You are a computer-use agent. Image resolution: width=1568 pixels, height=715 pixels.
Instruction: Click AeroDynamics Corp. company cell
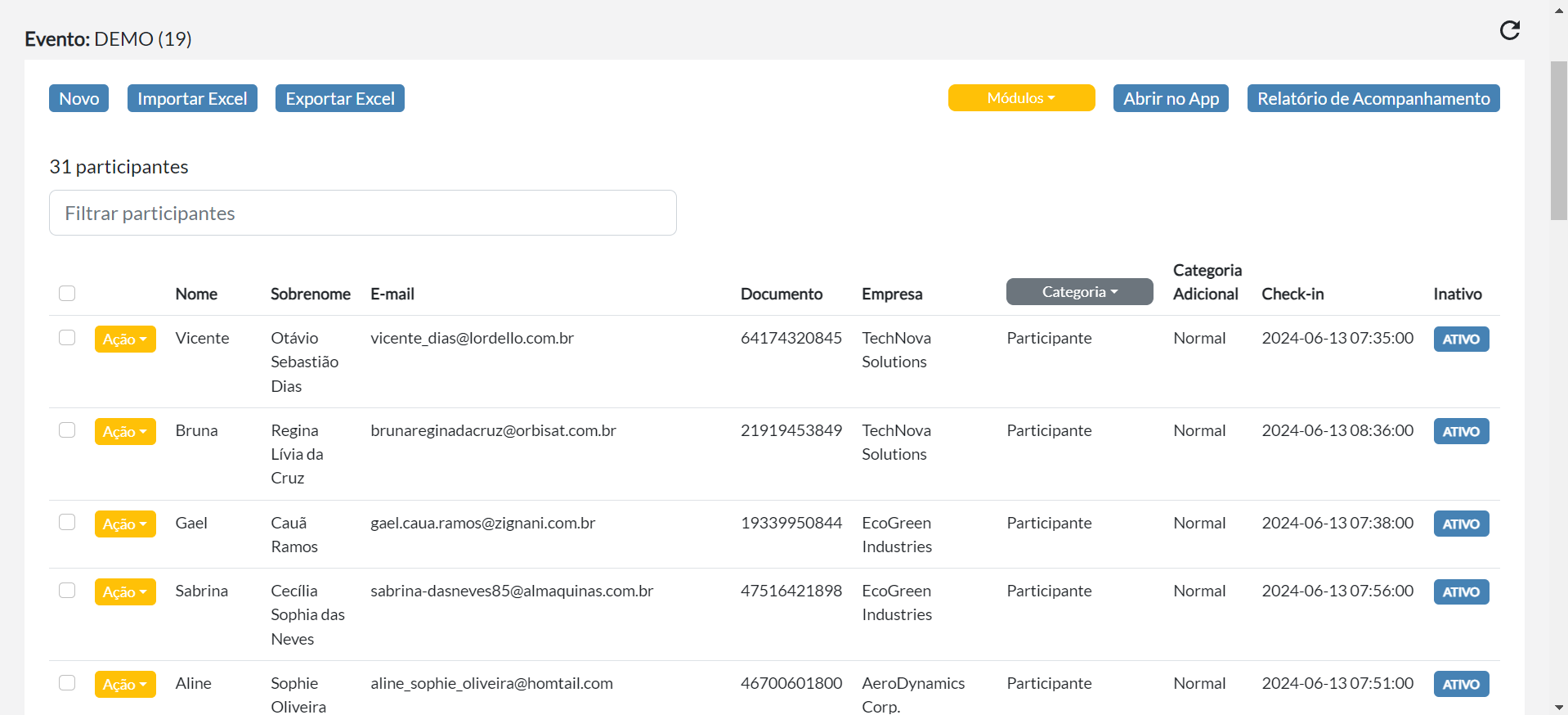point(913,695)
